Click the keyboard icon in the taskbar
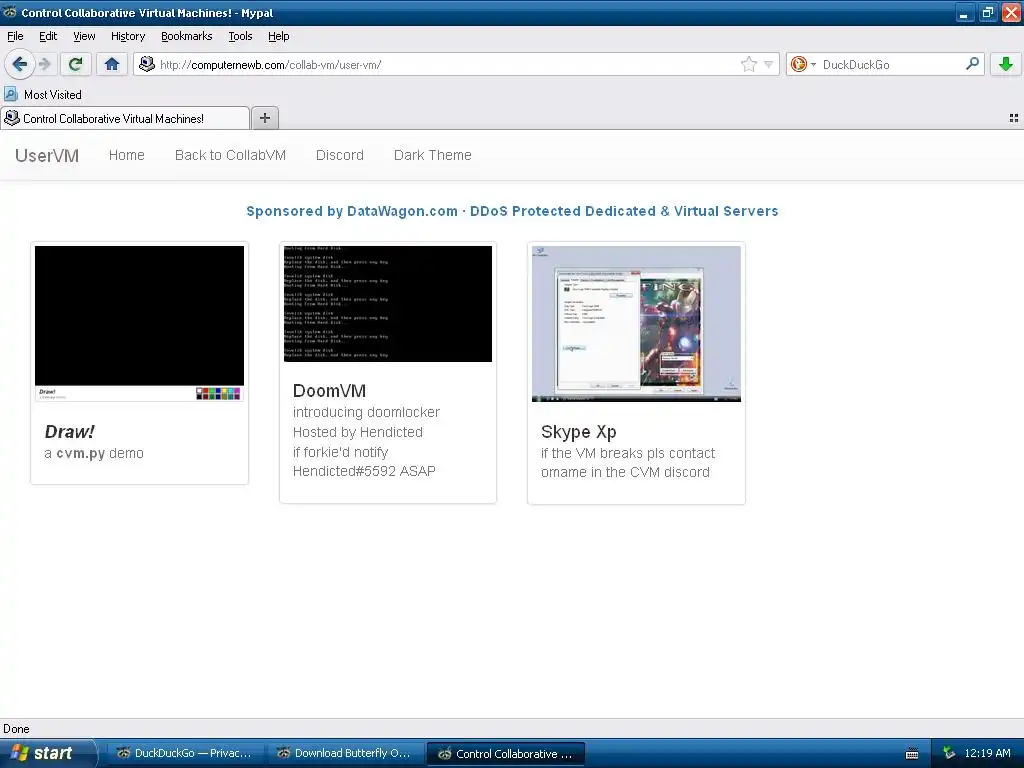The image size is (1024, 768). coord(912,754)
